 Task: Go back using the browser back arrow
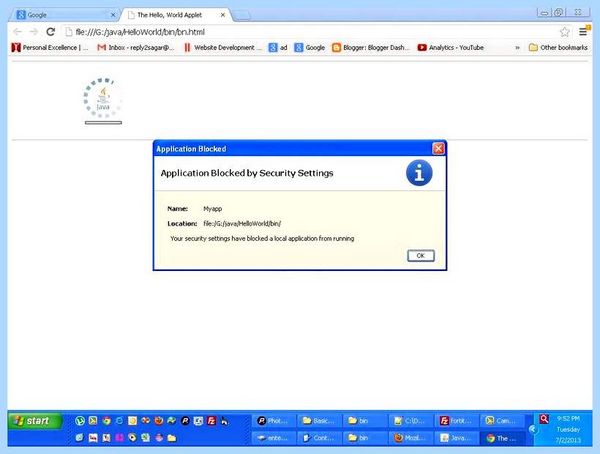(x=17, y=32)
